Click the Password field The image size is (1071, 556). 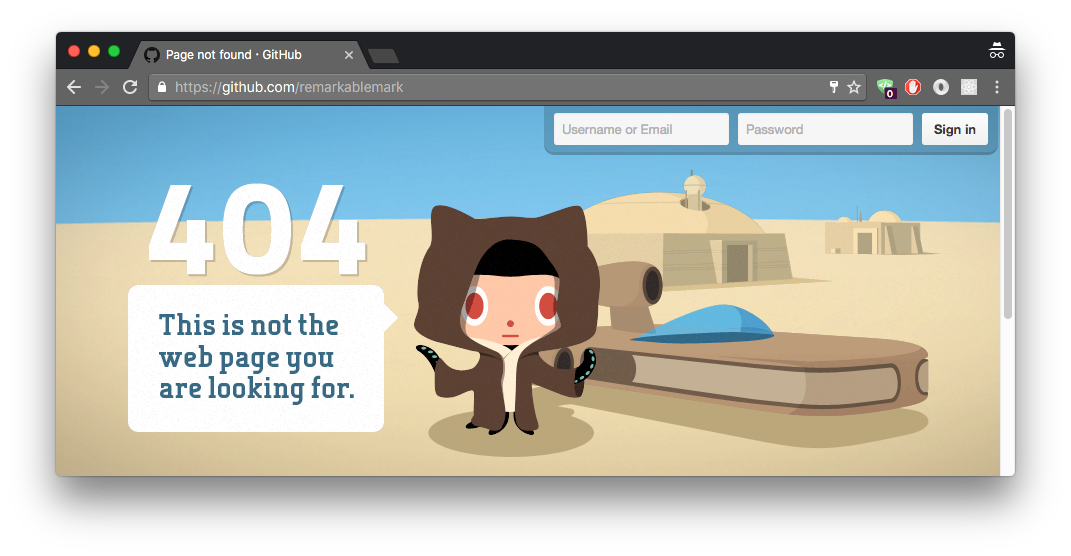pos(825,129)
